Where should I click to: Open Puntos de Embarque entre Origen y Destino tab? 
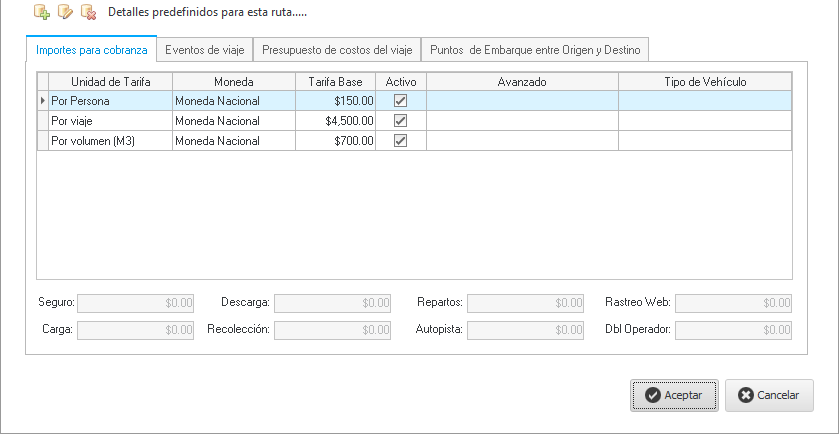(536, 49)
